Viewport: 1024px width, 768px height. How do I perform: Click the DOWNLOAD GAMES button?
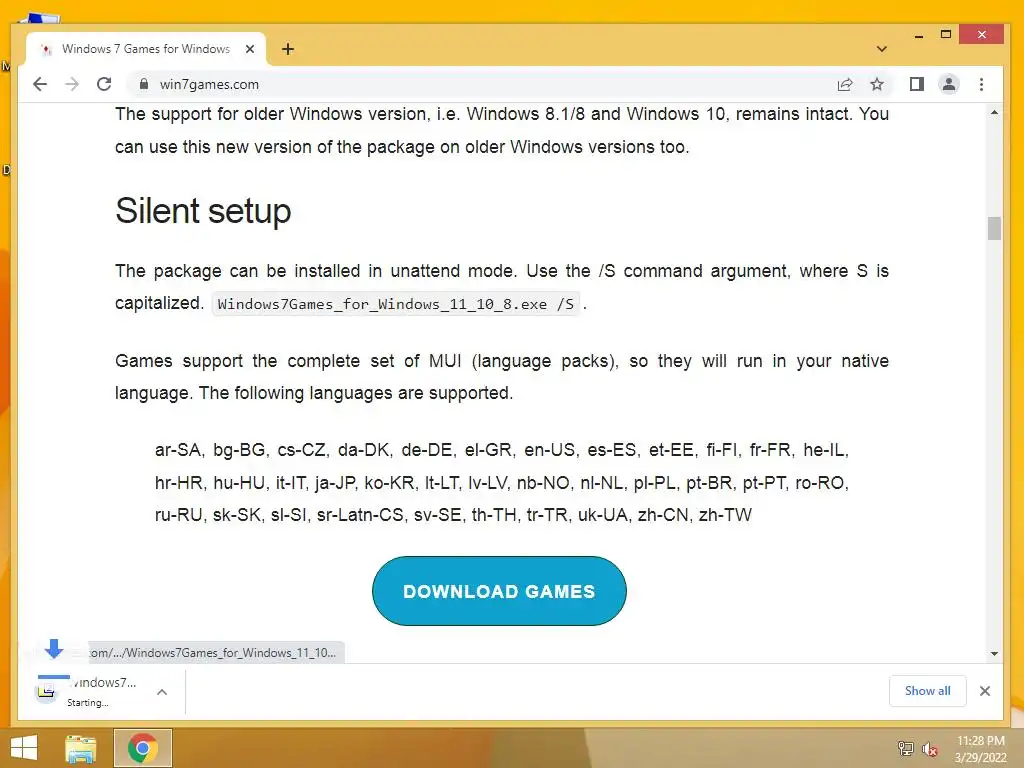click(499, 591)
